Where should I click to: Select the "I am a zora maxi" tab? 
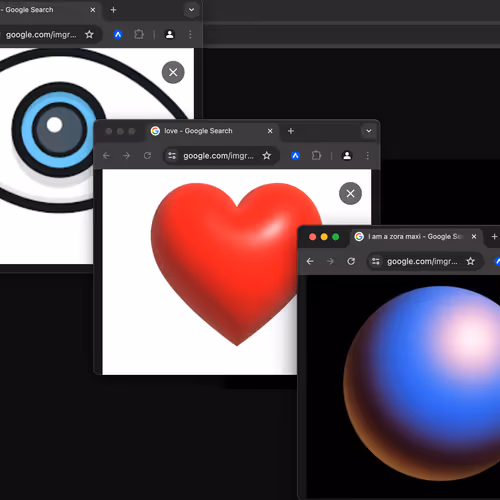pyautogui.click(x=416, y=237)
